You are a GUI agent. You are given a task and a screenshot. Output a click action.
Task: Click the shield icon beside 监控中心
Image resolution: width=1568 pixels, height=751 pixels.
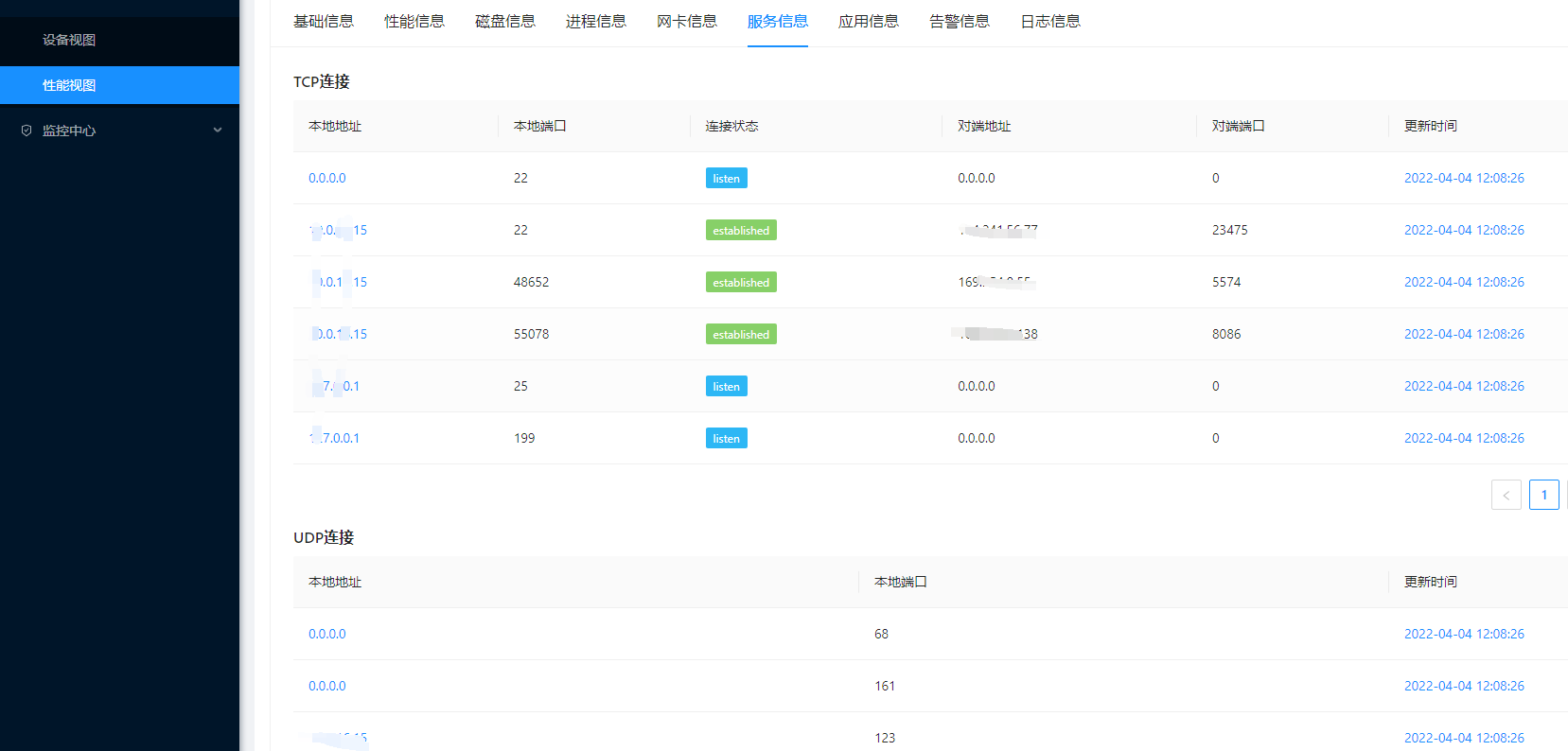tap(26, 131)
